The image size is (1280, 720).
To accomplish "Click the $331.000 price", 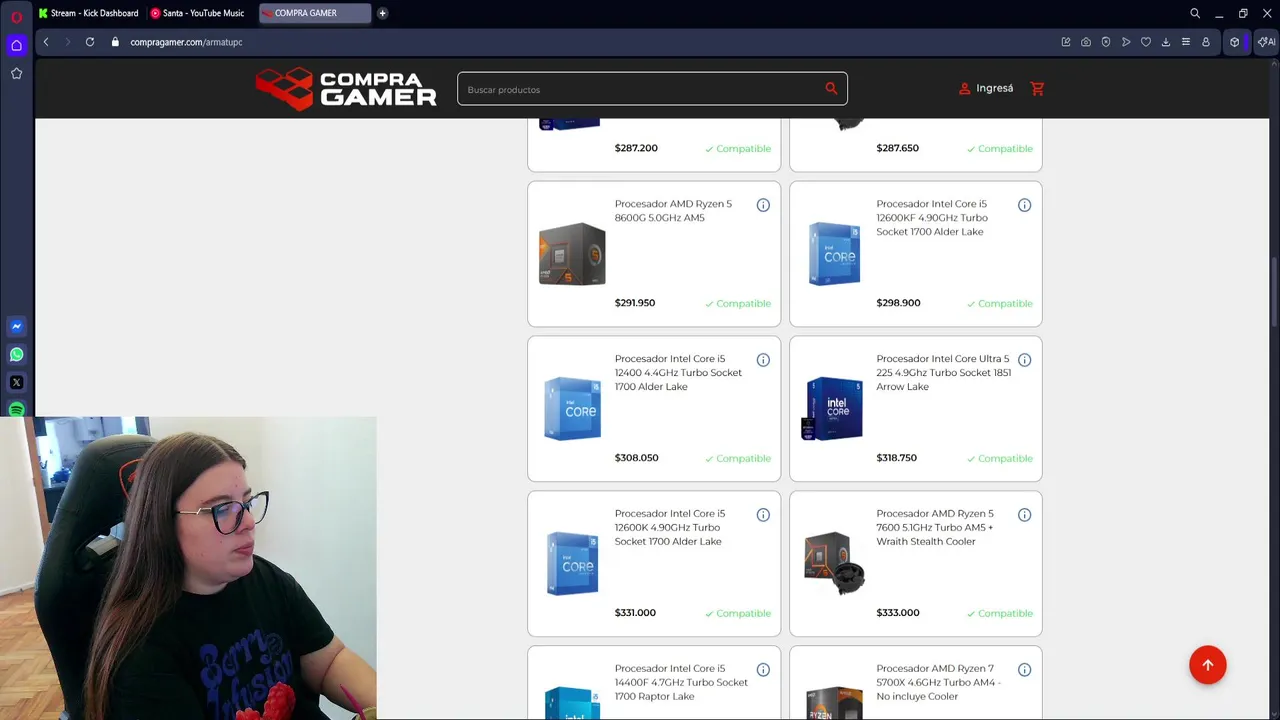I will click(x=635, y=613).
